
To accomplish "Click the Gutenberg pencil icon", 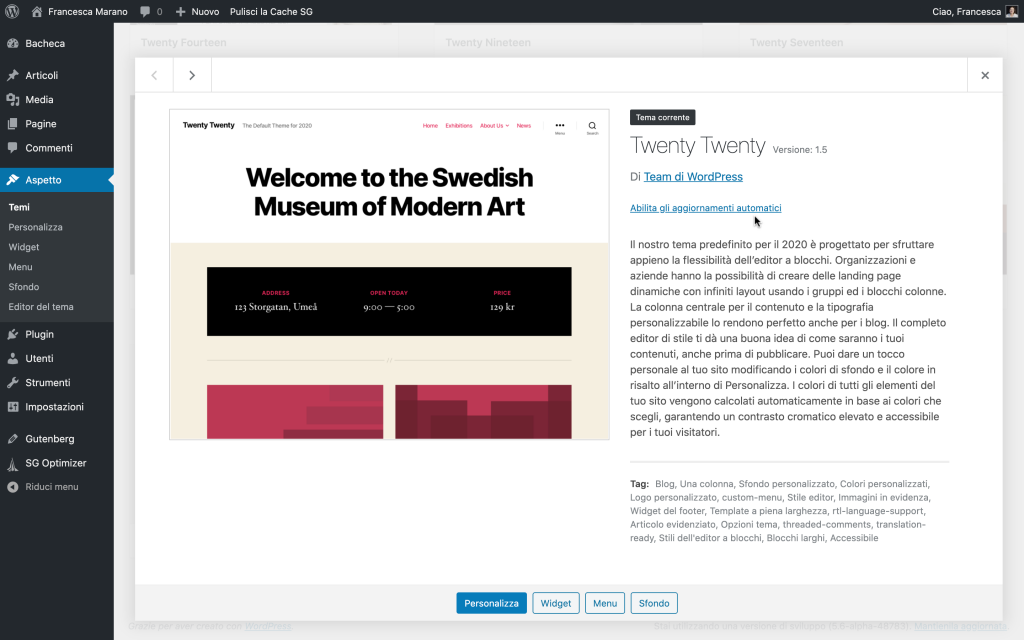I will 12,439.
